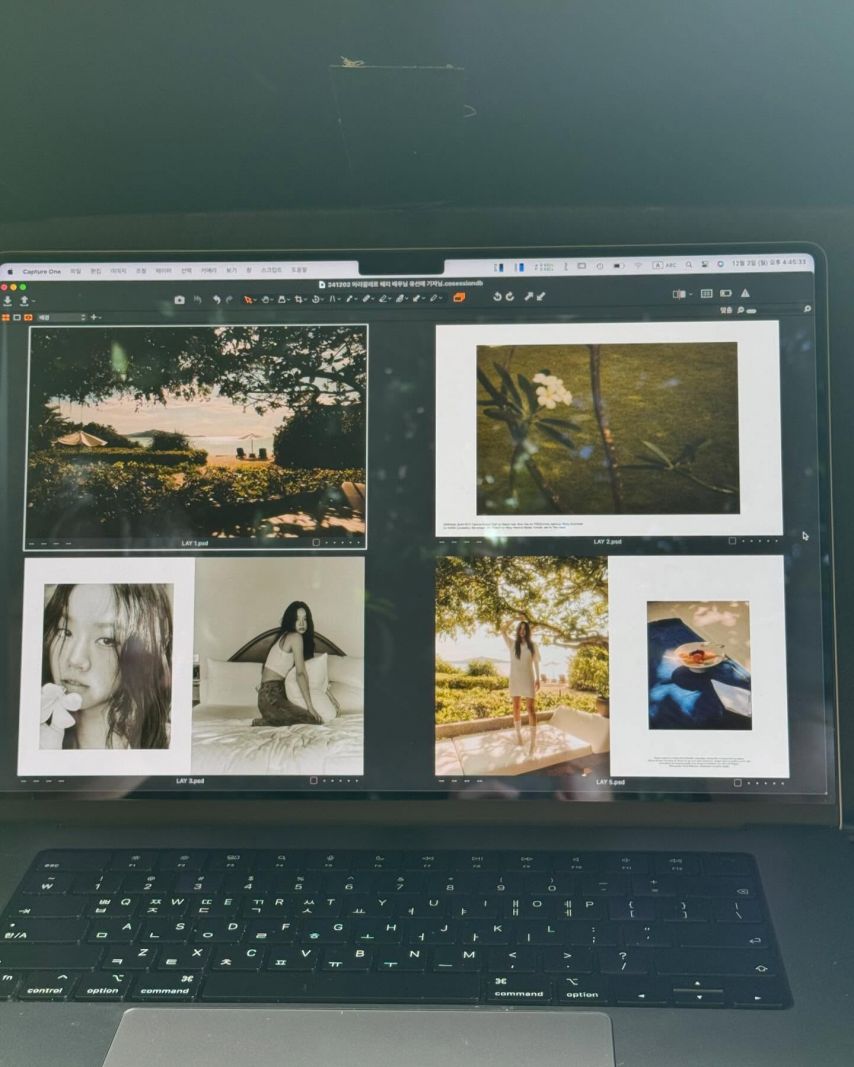
Task: Toggle the grid overlay icon
Action: (x=706, y=293)
